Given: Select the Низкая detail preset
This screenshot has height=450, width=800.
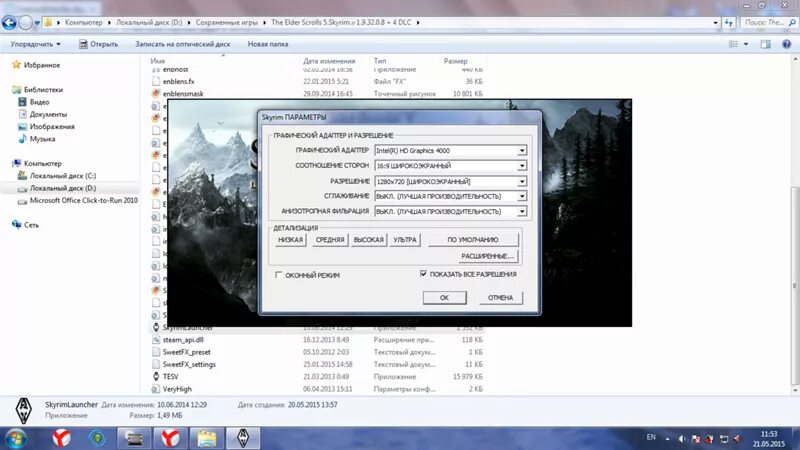Looking at the screenshot, I should (x=290, y=240).
